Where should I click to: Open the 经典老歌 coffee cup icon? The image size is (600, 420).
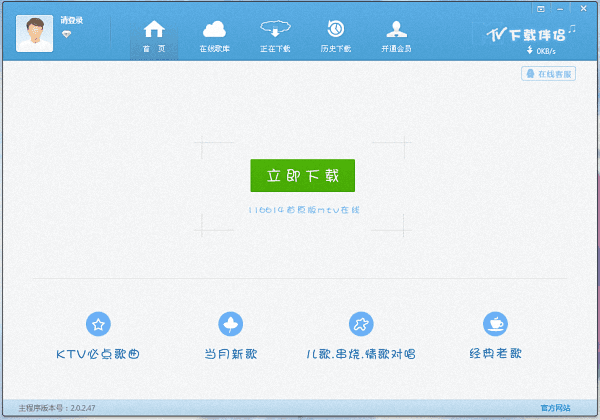click(x=494, y=323)
